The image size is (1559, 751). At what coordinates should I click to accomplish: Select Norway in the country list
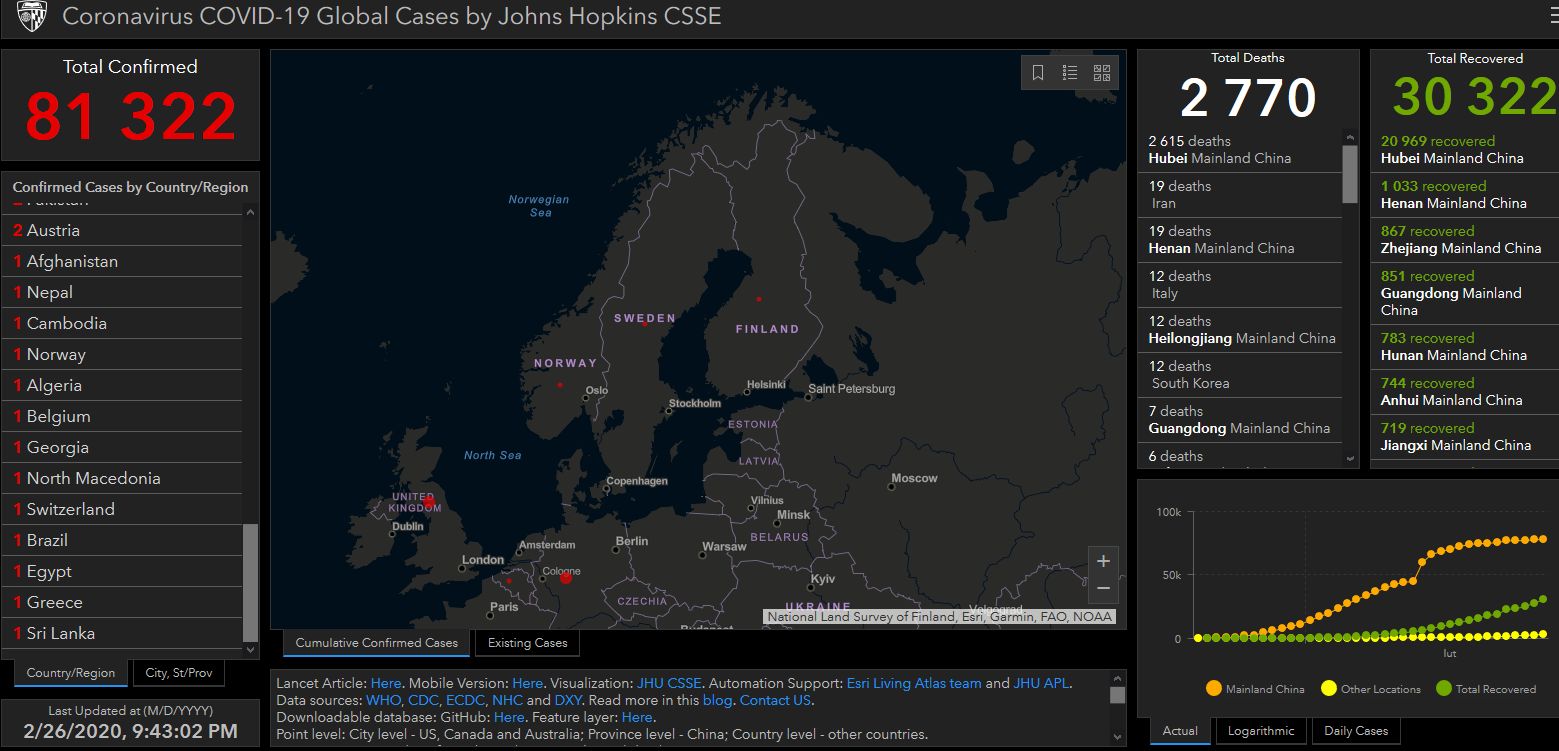pyautogui.click(x=122, y=354)
